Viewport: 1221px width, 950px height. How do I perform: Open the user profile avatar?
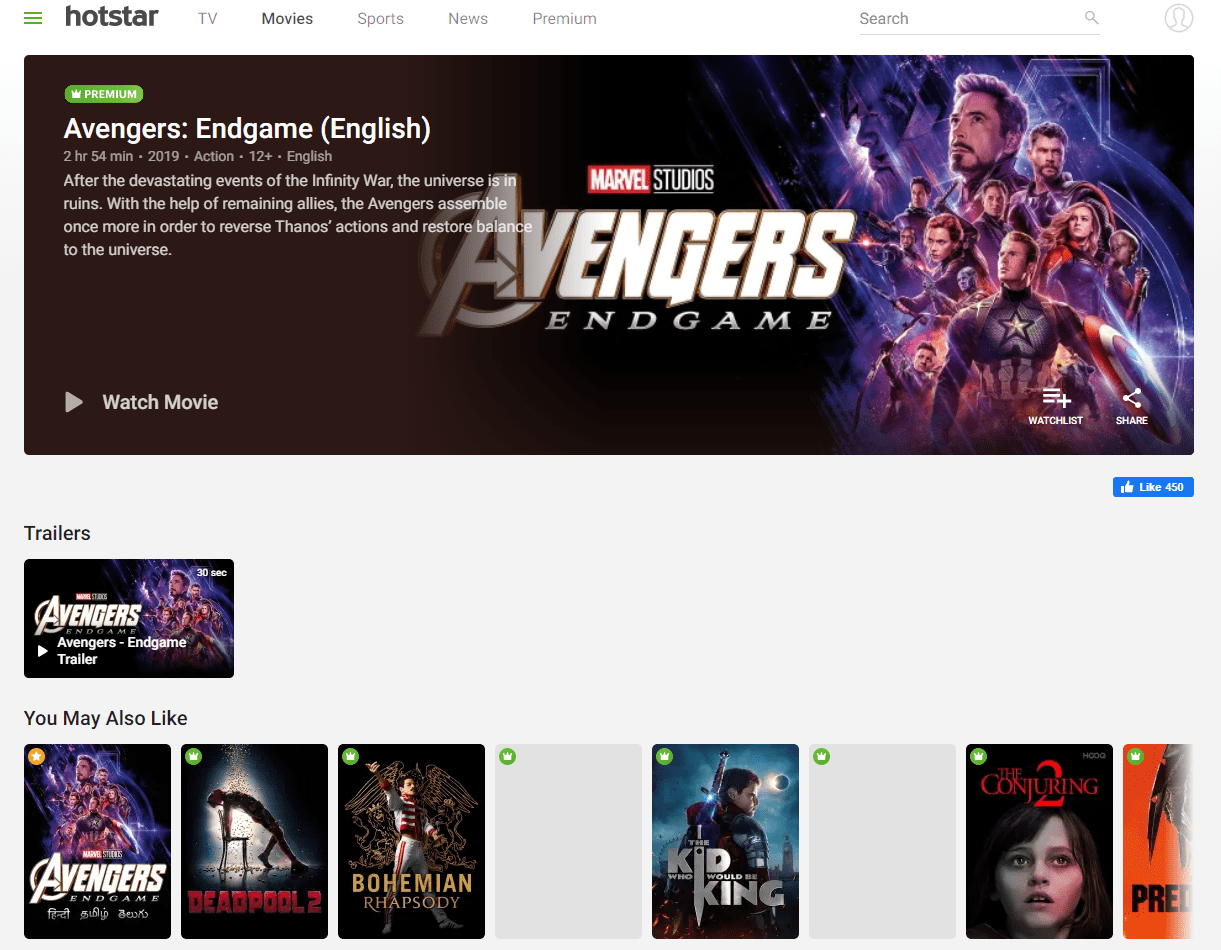coord(1179,18)
